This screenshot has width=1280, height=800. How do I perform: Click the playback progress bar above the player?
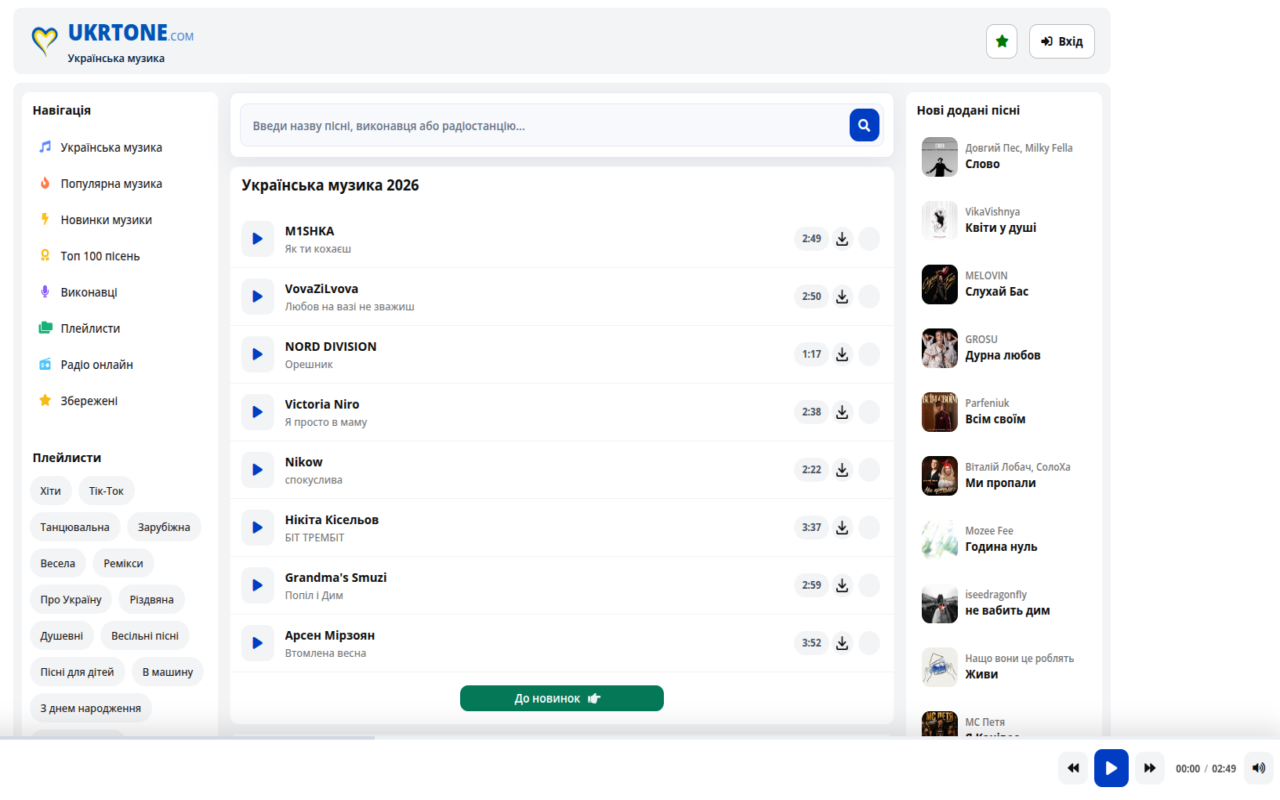[640, 738]
